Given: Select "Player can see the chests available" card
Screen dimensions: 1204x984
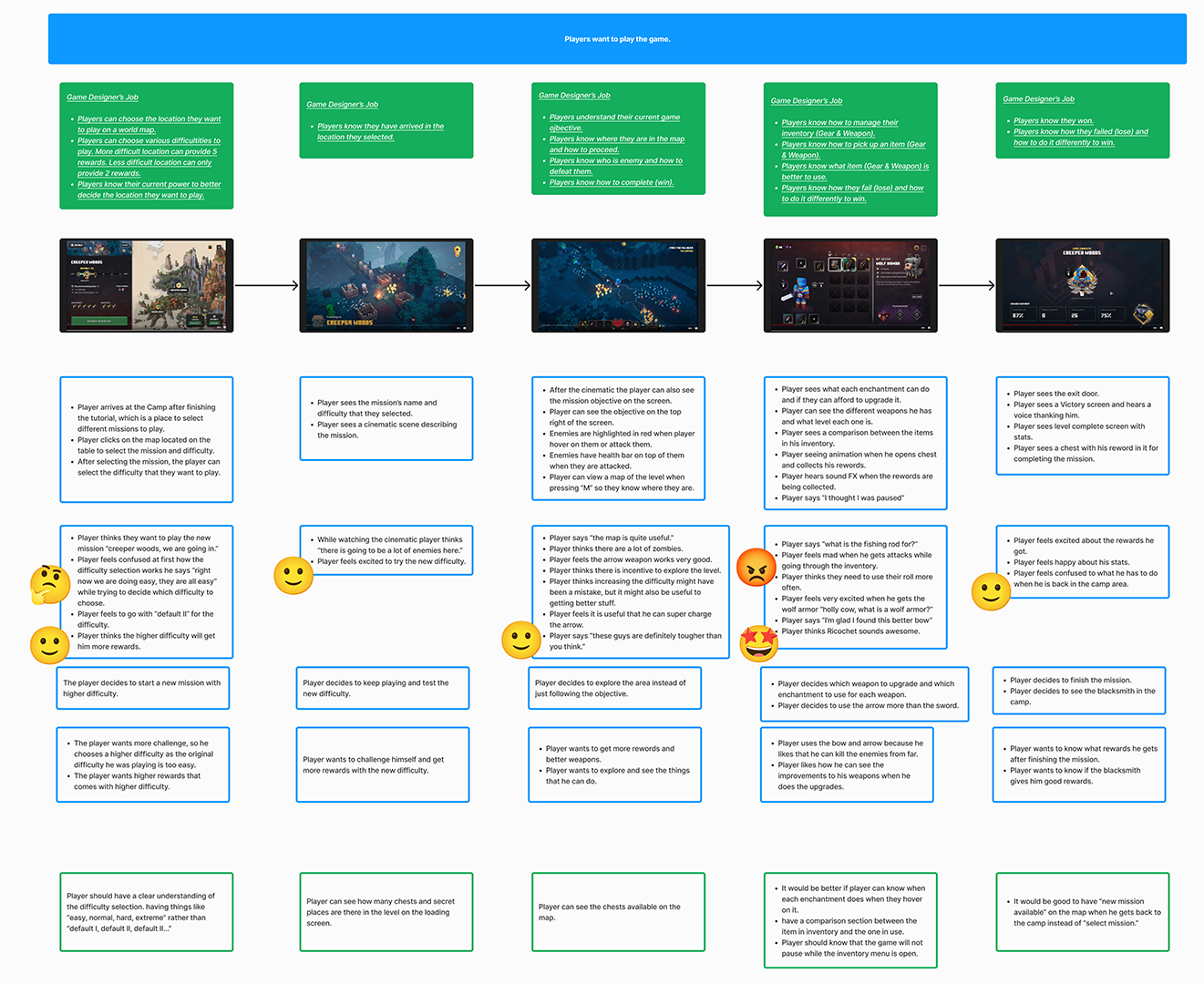Looking at the screenshot, I should 617,912.
